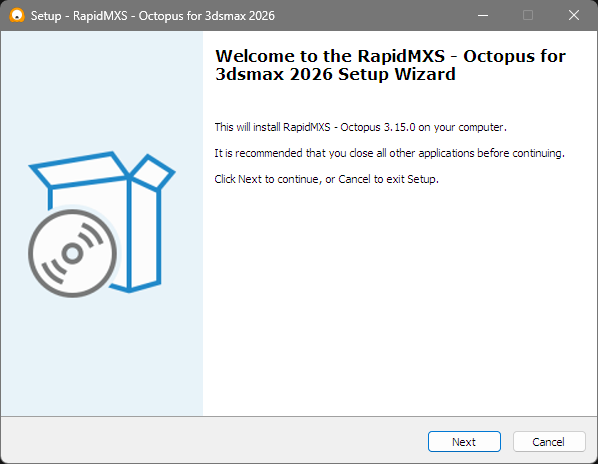Click the grayed-out maximize window button
This screenshot has width=598, height=464.
coord(528,16)
